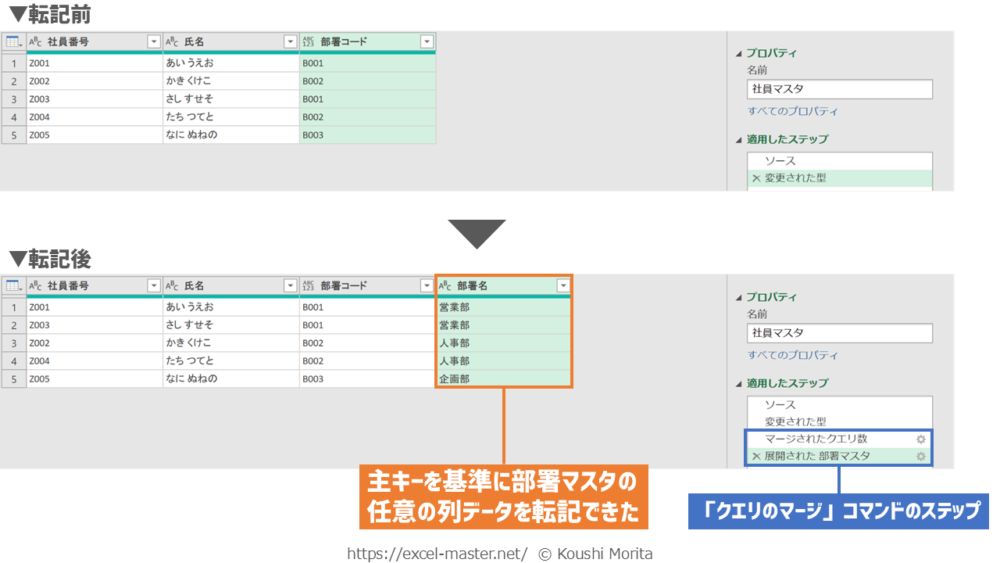Collapse 適用したステップ section in the 転記後 panel
Image resolution: width=1000 pixels, height=563 pixels.
pos(739,383)
